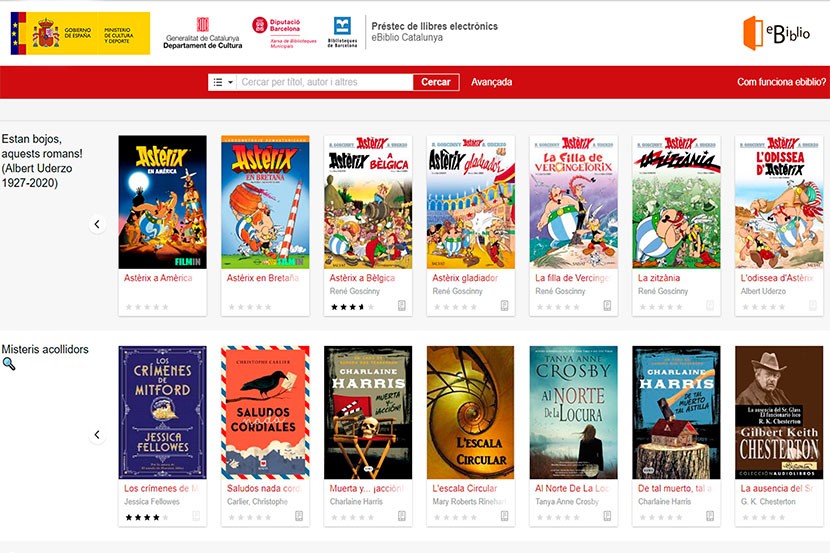
Task: Click ebook icon on L'odissea d'Astèrix card
Action: (x=813, y=306)
